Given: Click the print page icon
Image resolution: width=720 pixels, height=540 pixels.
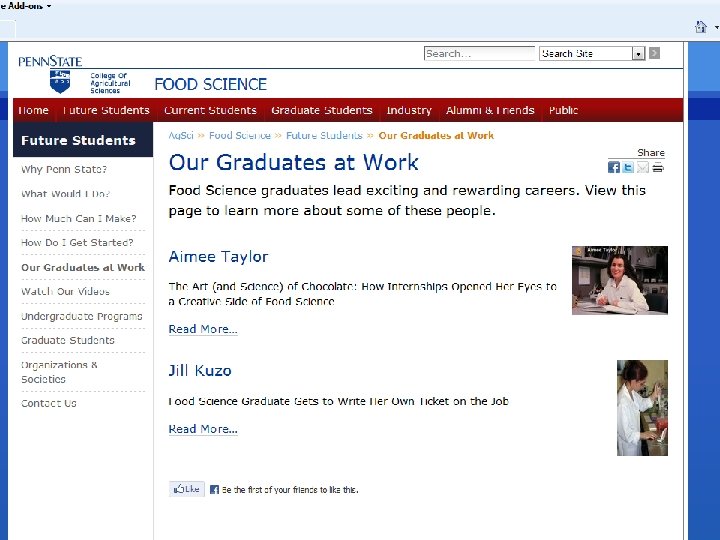Looking at the screenshot, I should tap(658, 168).
